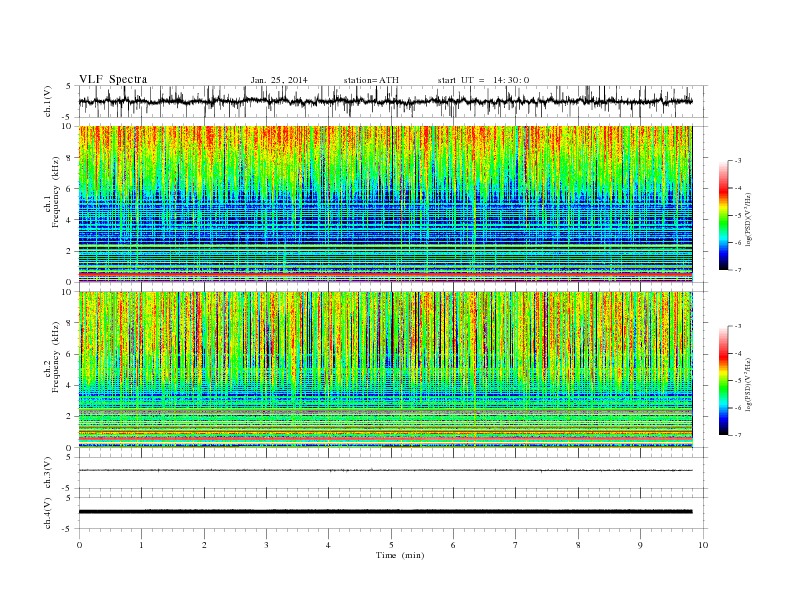Click the "ch.3(V)" axis label
Viewport: 792px width, 612px height.
48,473
